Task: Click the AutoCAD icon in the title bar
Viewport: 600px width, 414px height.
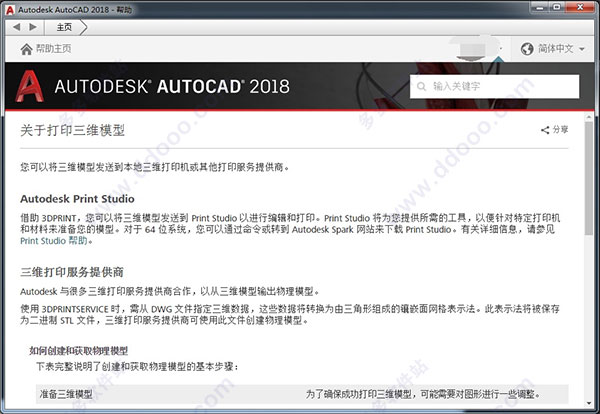Action: [10, 10]
